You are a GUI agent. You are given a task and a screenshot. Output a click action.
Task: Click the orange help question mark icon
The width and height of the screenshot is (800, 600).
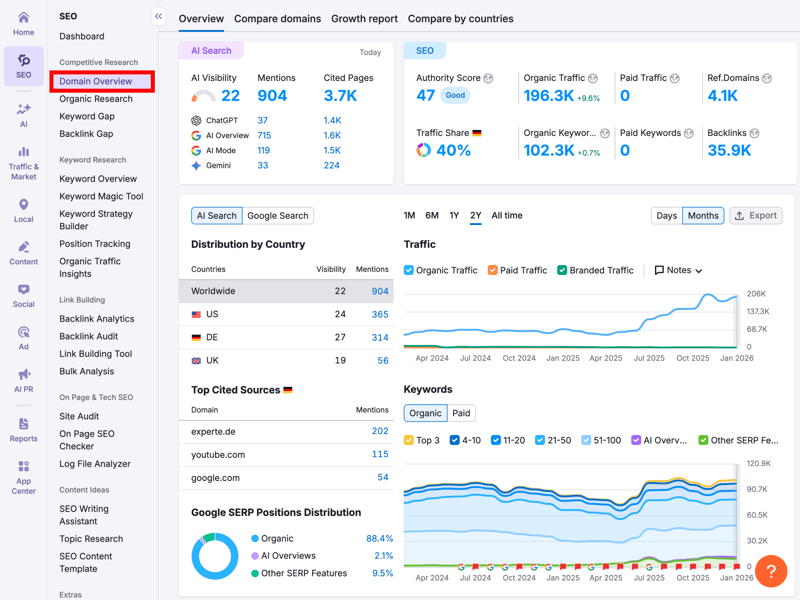pyautogui.click(x=771, y=571)
